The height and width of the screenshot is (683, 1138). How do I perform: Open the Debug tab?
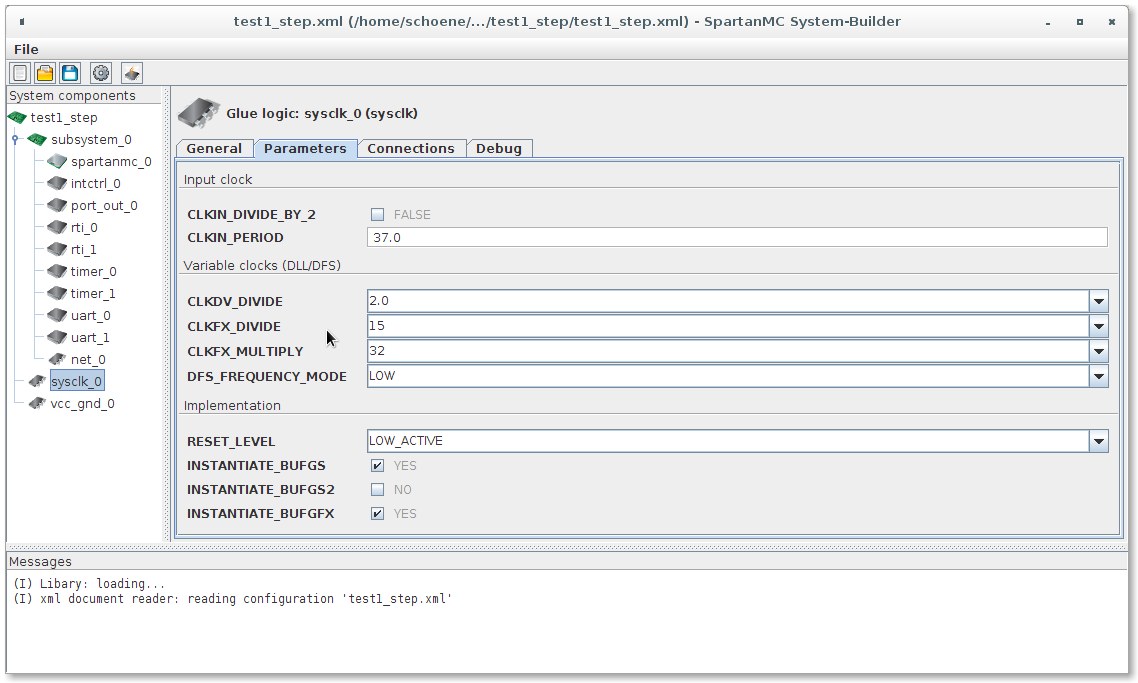click(499, 149)
